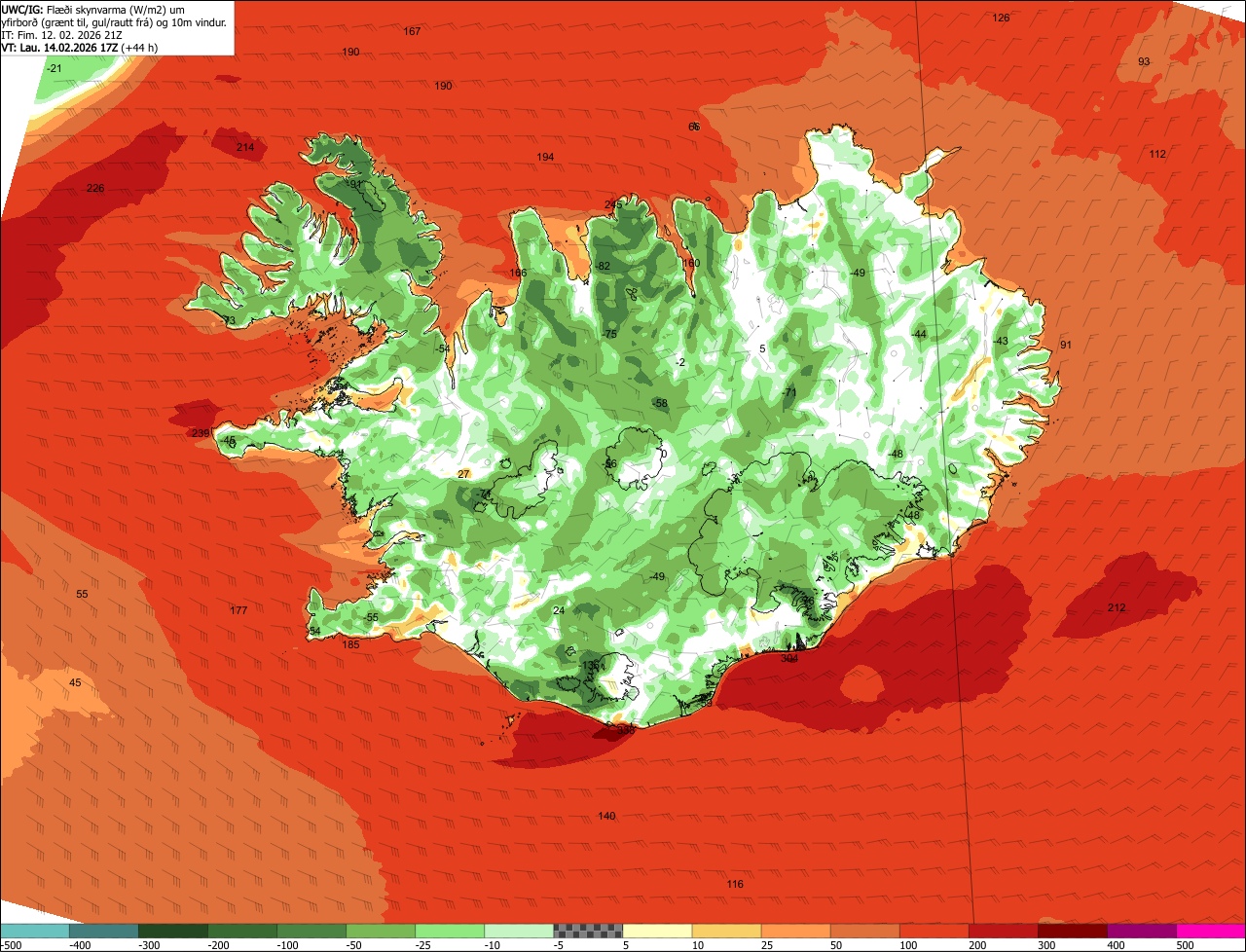Click the '-75' map value label
Viewport: 1246px width, 952px height.
click(x=610, y=334)
